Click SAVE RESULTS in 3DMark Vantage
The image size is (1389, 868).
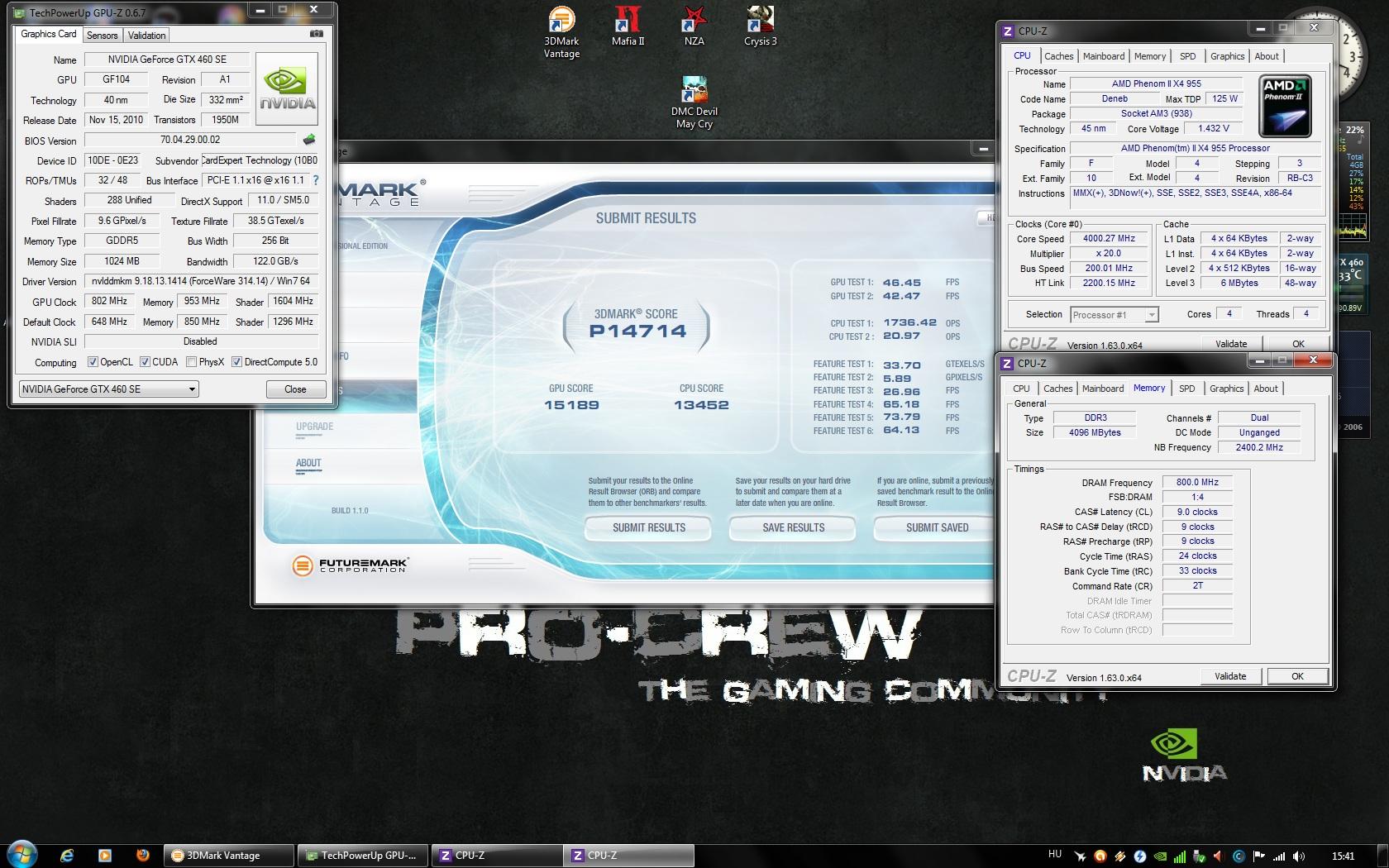794,527
